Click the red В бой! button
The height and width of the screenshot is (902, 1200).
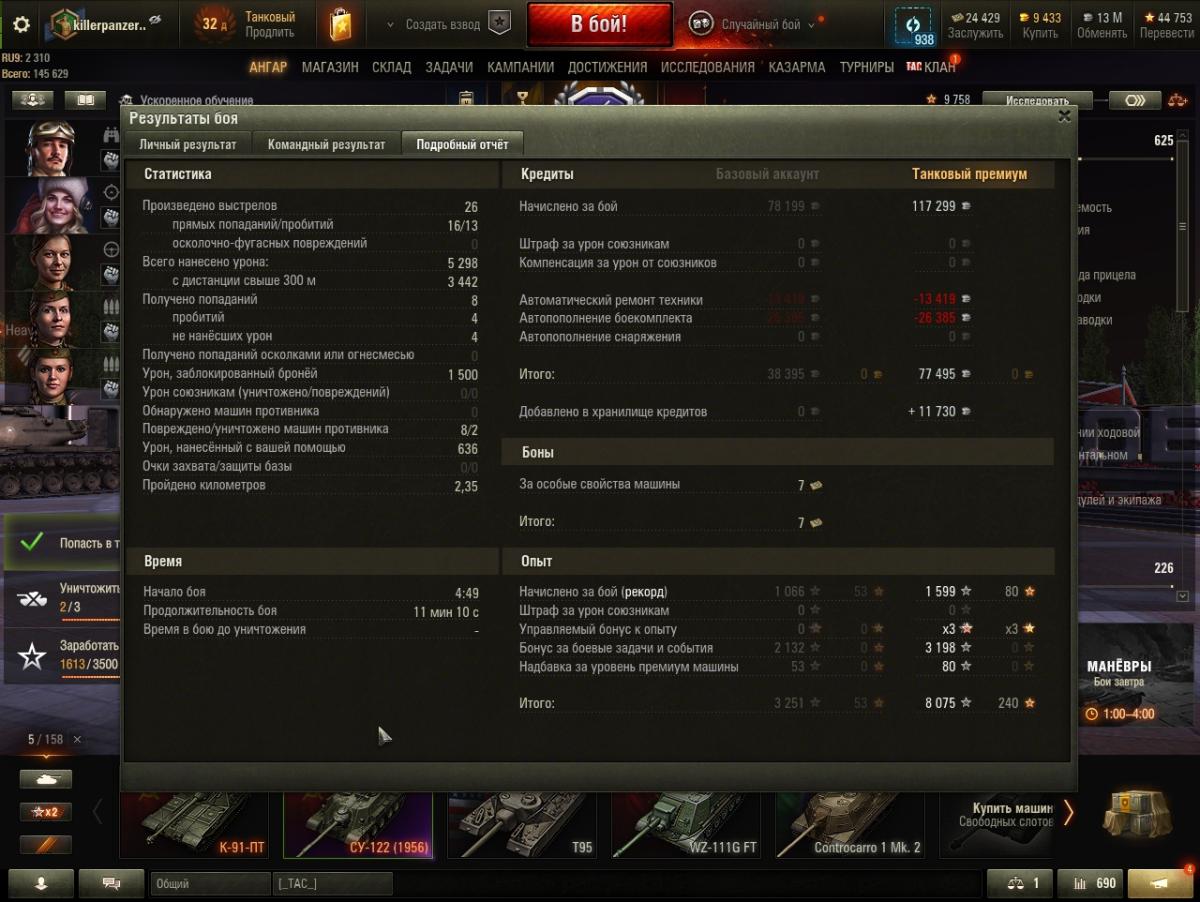(599, 25)
